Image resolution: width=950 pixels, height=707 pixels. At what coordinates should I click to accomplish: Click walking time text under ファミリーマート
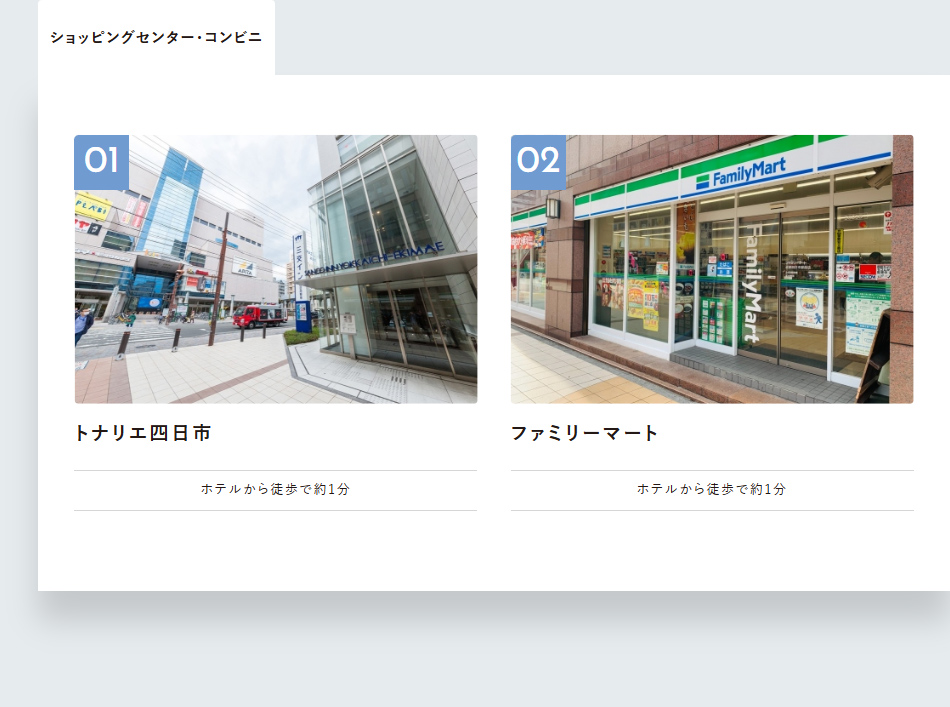[712, 490]
